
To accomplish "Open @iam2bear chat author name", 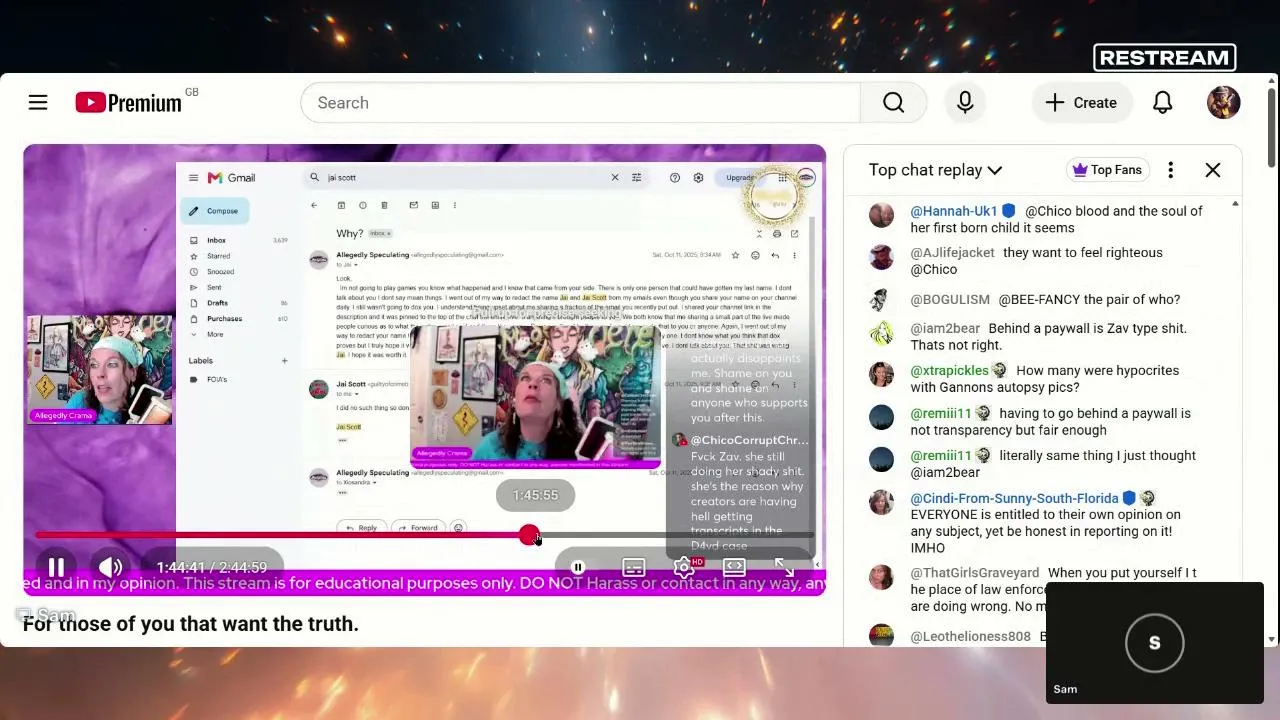I will [x=945, y=329].
